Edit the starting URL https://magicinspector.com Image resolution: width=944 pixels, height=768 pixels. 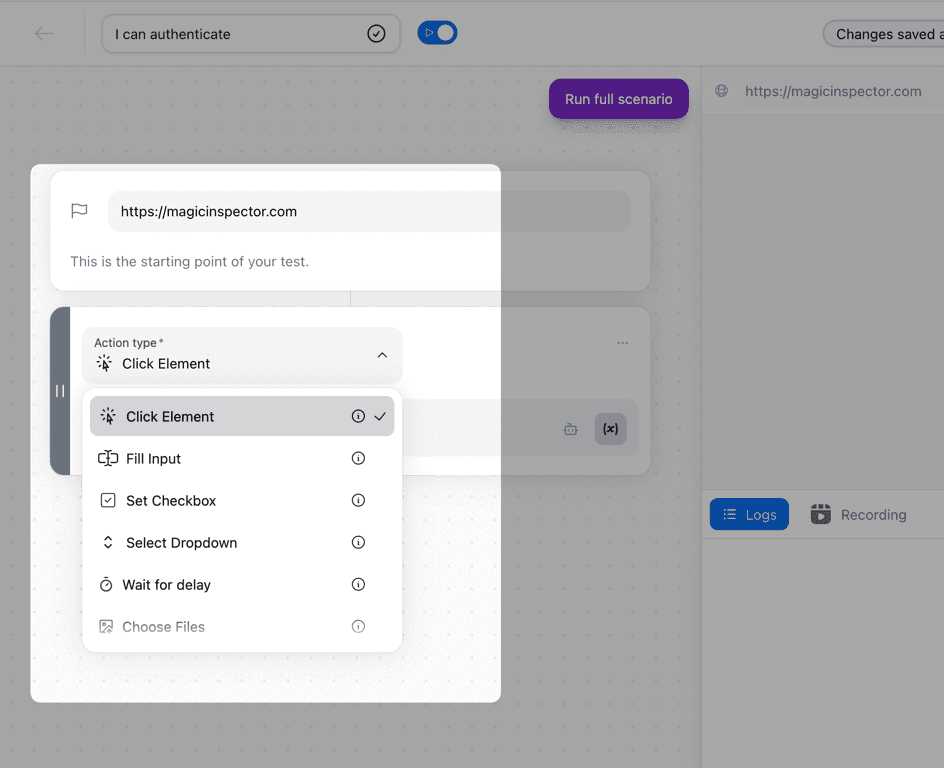pyautogui.click(x=369, y=211)
